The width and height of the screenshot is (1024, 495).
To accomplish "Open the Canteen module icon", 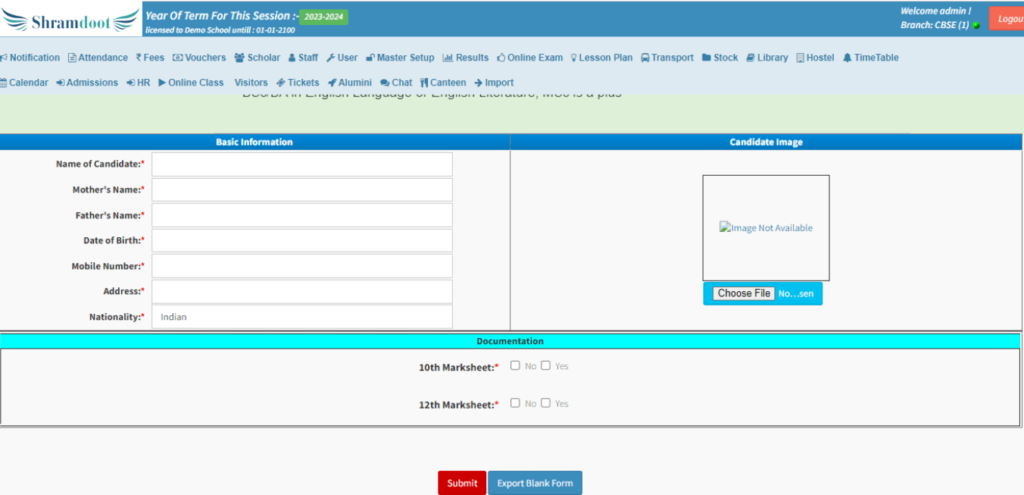I will (x=424, y=83).
